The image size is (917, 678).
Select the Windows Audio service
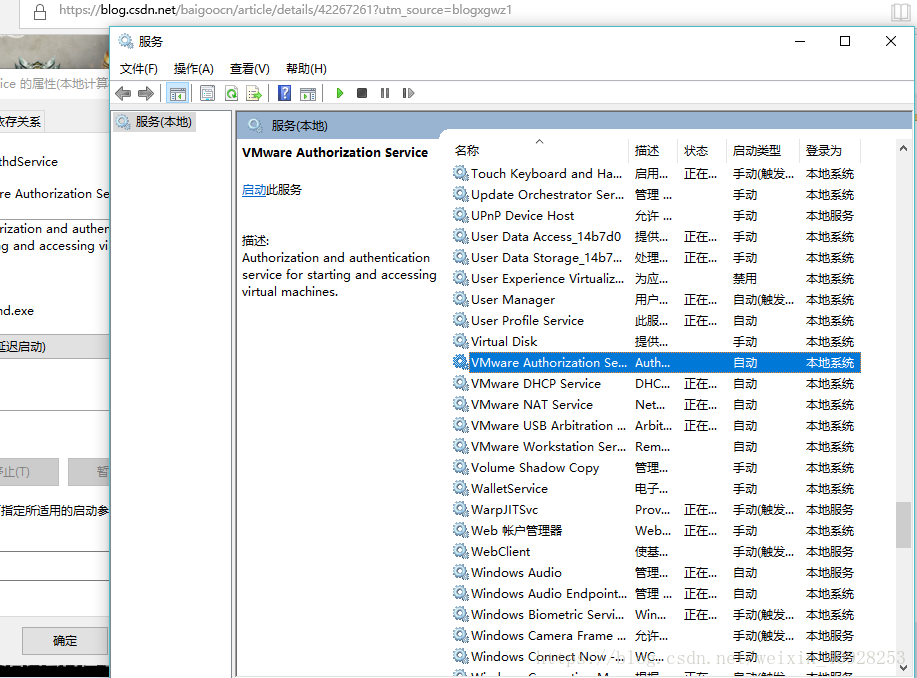[x=656, y=573]
